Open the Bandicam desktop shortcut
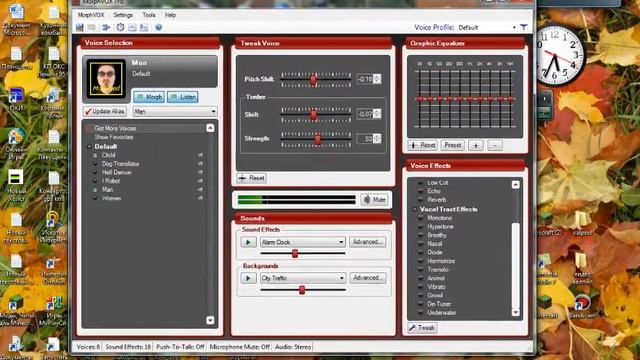The width and height of the screenshot is (640, 360). pos(582,307)
